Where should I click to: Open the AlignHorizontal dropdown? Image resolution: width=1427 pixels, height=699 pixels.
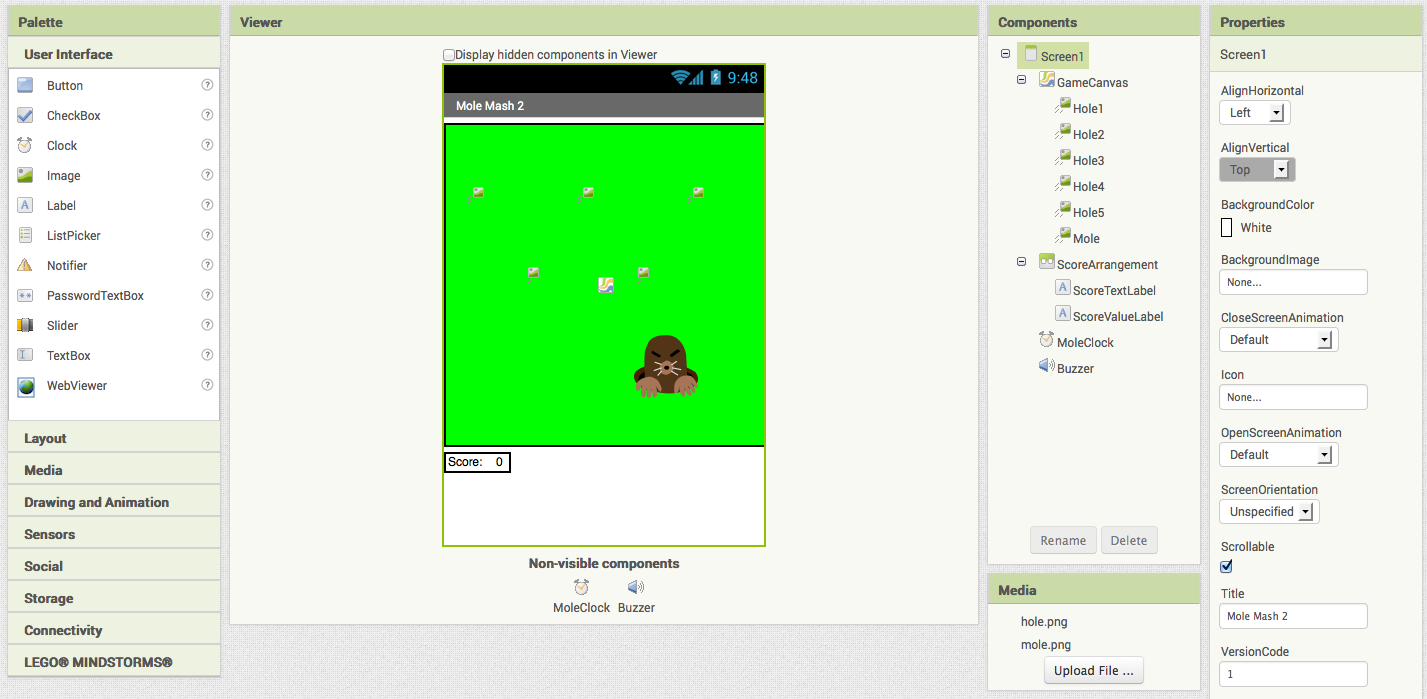tap(1255, 113)
